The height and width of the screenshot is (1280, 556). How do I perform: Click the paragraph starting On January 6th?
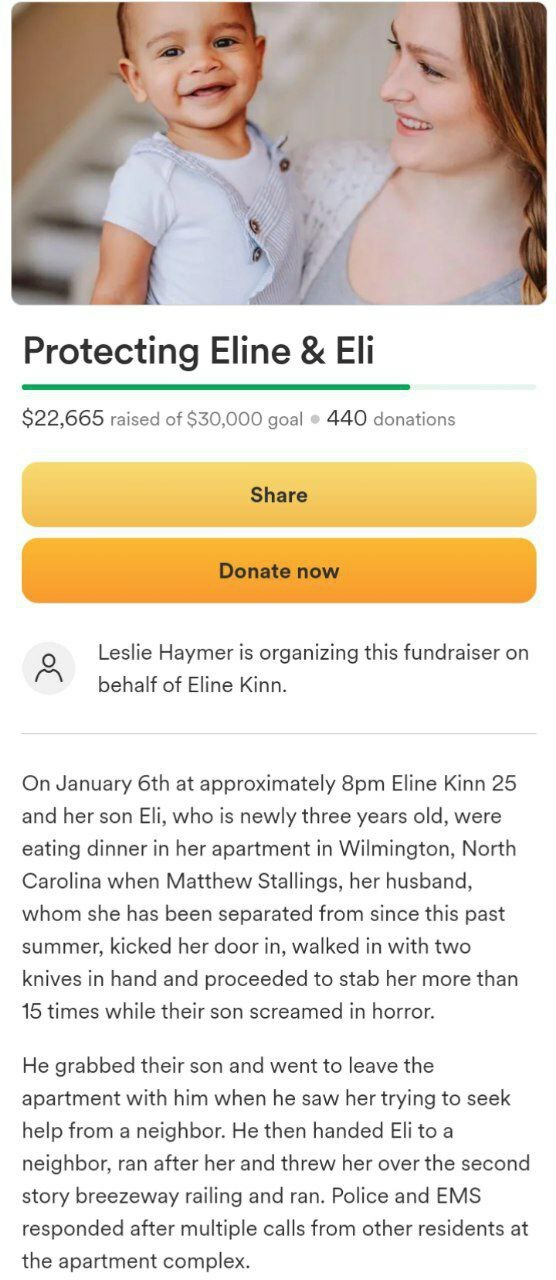click(x=270, y=897)
